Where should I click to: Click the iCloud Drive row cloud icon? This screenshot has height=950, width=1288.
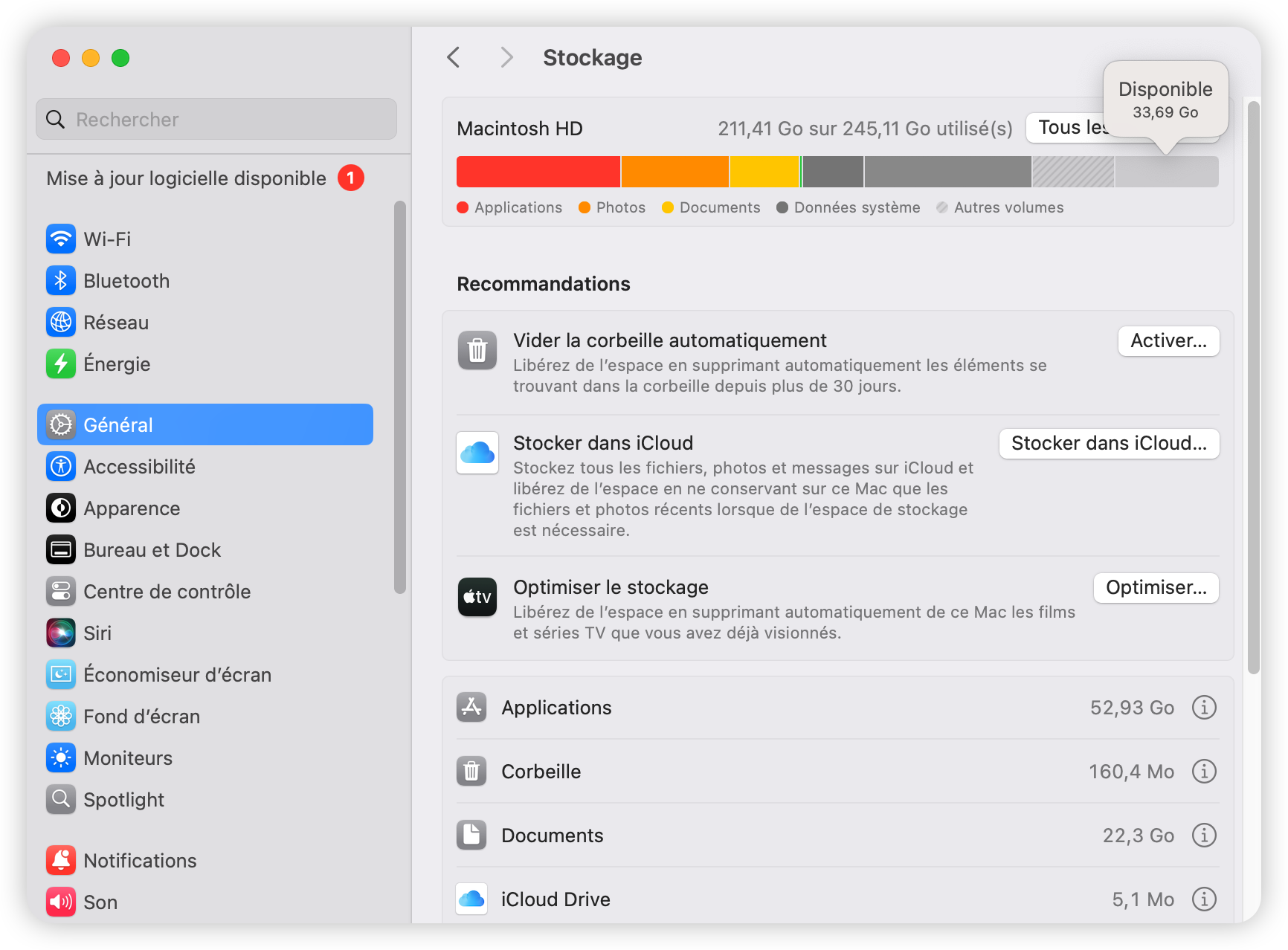tap(471, 899)
